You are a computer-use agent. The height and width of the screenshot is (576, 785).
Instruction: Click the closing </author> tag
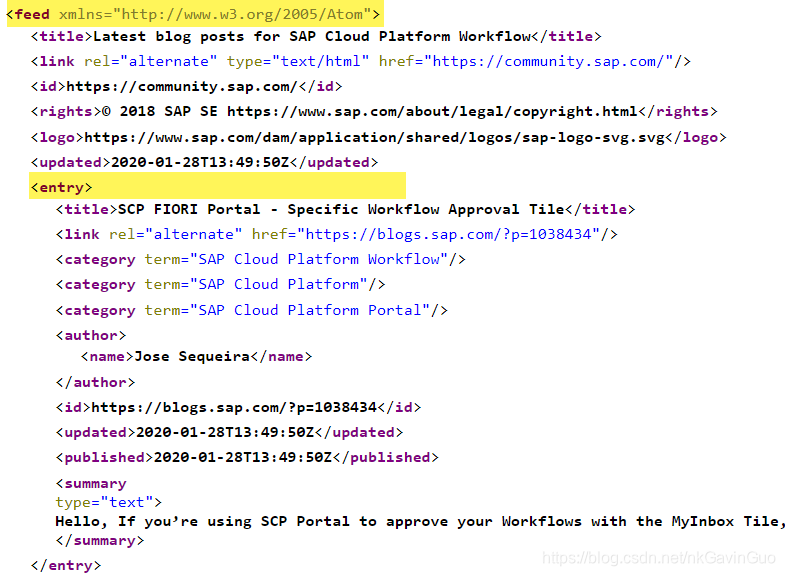click(x=95, y=382)
